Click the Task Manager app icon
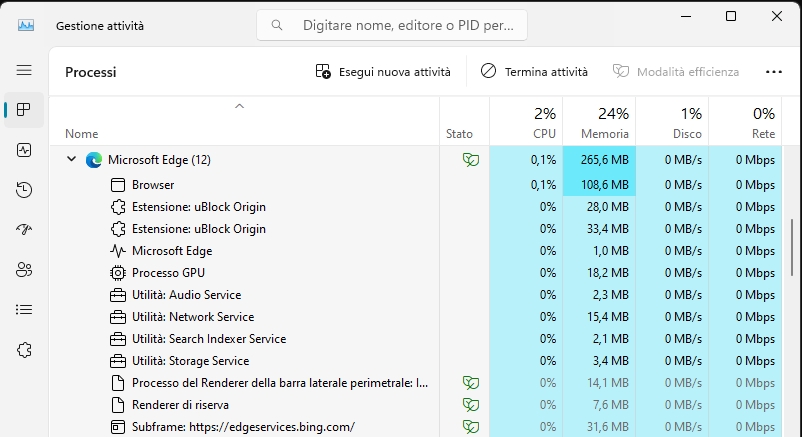802x437 pixels. click(26, 25)
